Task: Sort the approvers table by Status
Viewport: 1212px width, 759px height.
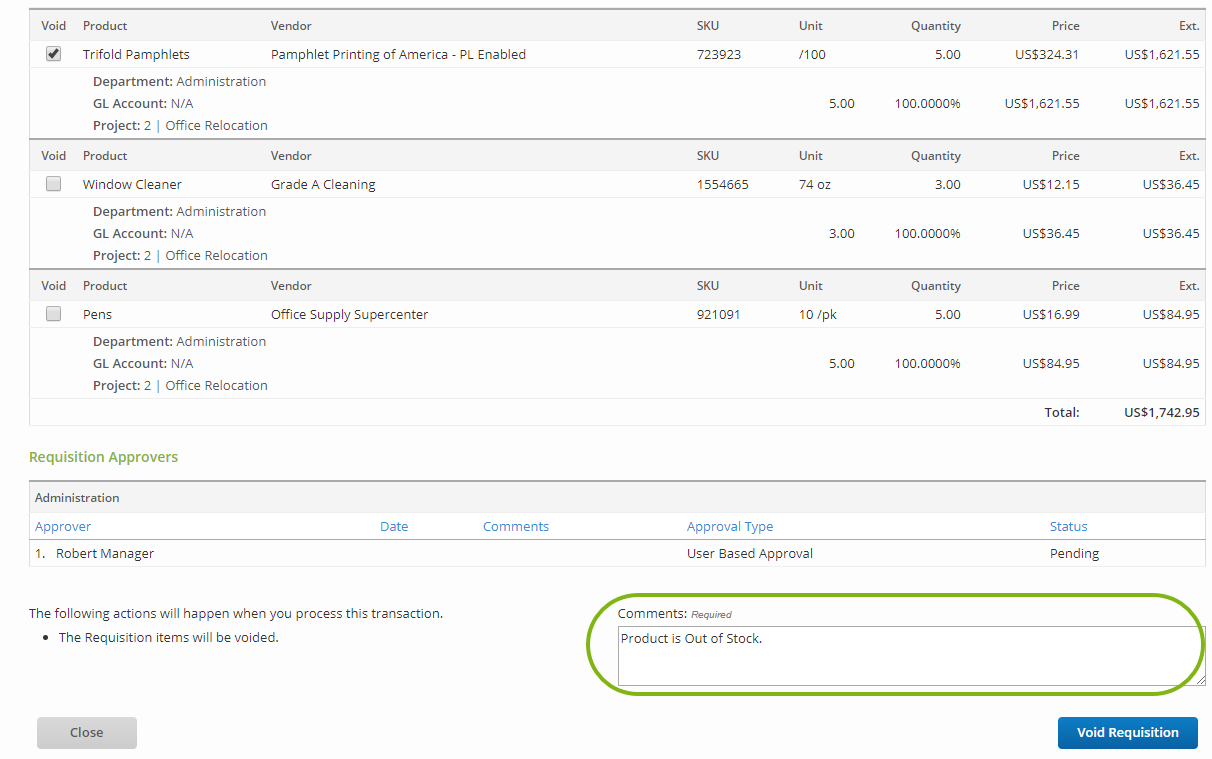Action: [x=1067, y=526]
